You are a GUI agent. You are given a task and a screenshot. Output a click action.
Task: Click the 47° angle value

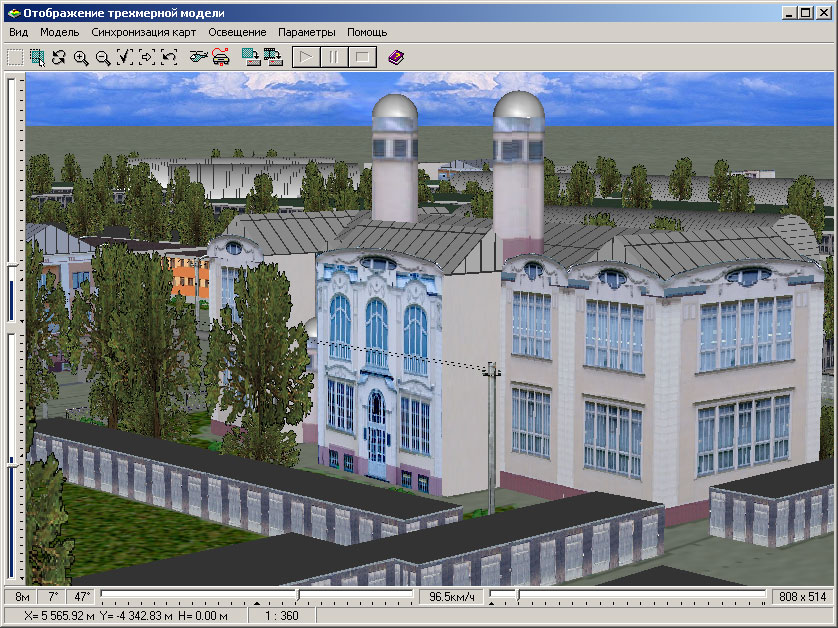coord(82,596)
